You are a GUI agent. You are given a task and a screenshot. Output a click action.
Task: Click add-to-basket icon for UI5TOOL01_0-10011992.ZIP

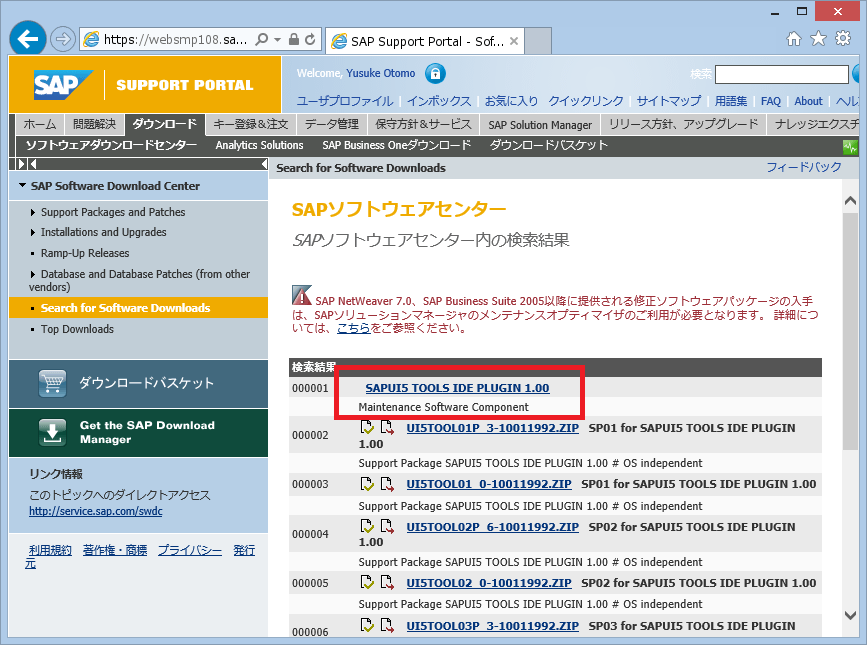click(367, 484)
